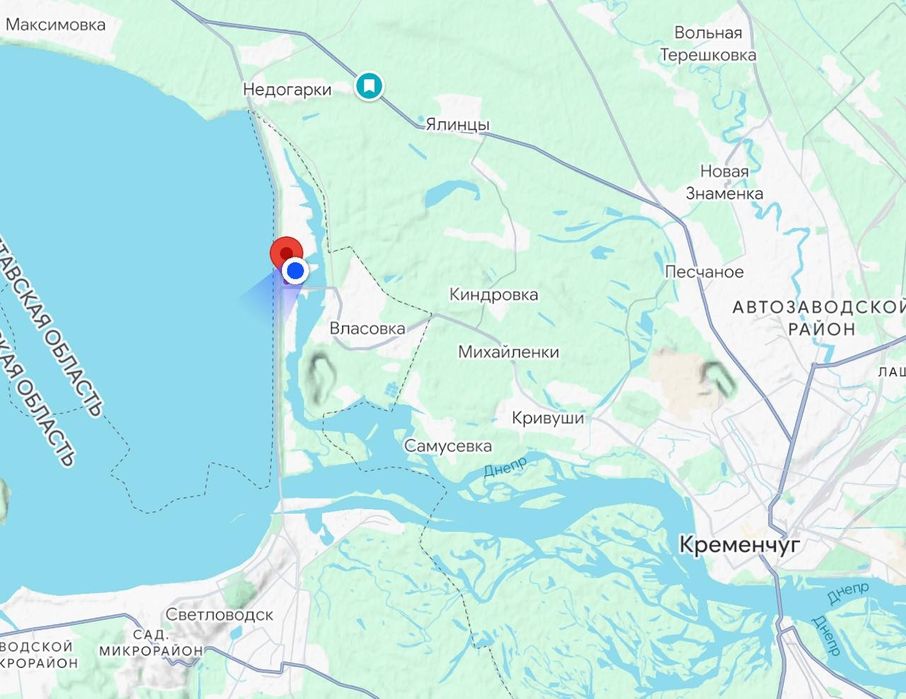The height and width of the screenshot is (699, 906).
Task: Select the Кривуши label
Action: tap(548, 418)
